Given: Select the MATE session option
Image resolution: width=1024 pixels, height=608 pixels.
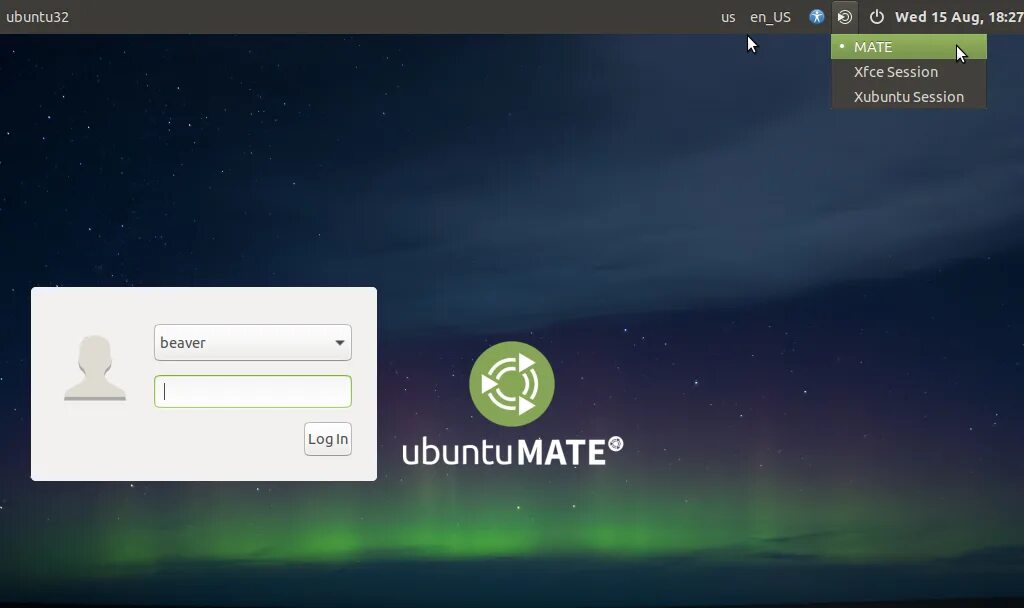Looking at the screenshot, I should [x=908, y=47].
